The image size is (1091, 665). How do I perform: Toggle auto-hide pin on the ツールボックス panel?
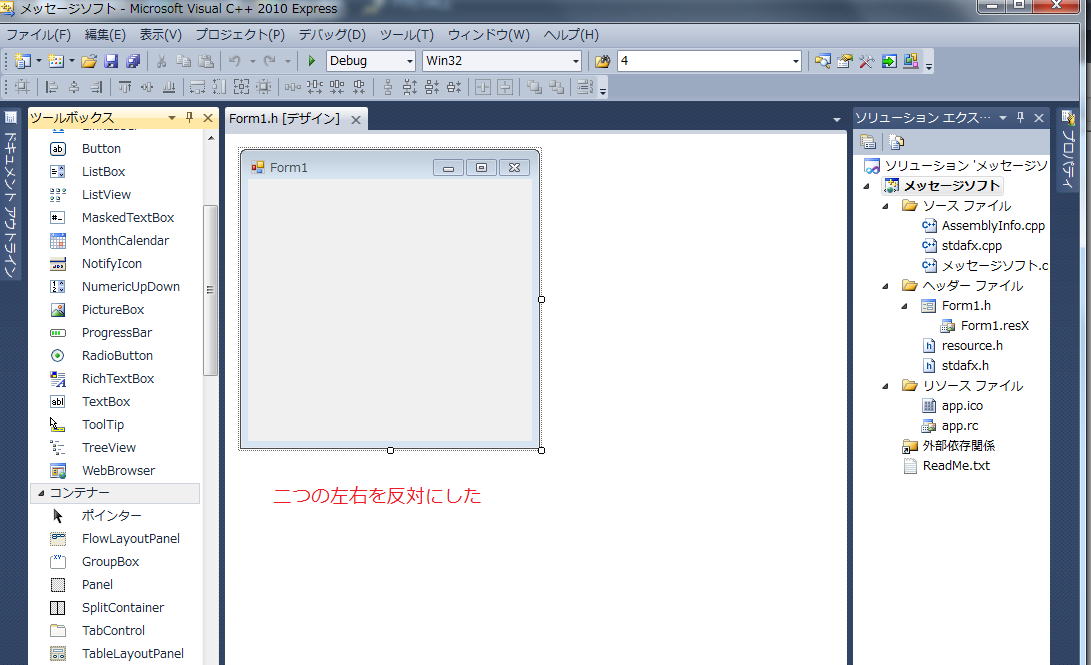coord(189,118)
